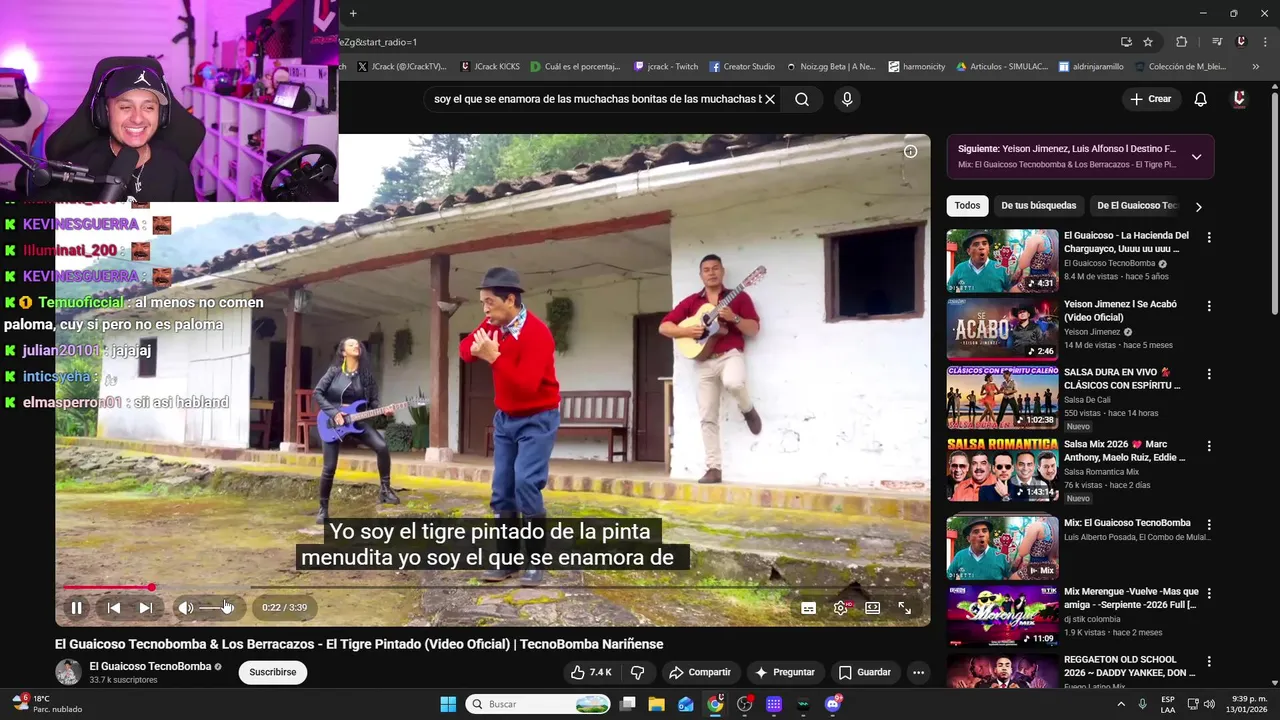The height and width of the screenshot is (720, 1280).
Task: Like the video (7.4 K)
Action: [x=589, y=672]
